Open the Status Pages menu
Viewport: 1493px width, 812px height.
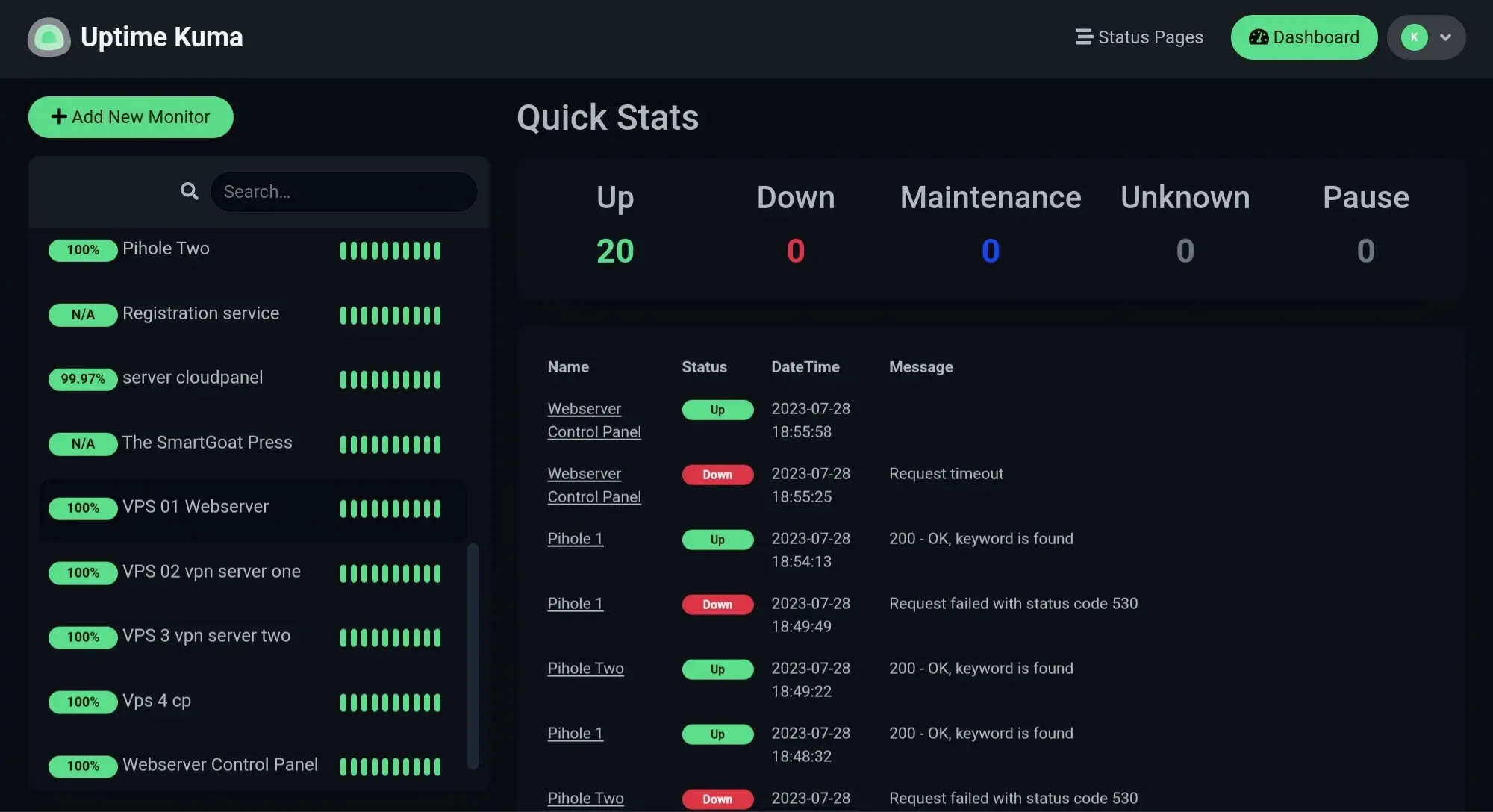pos(1139,37)
